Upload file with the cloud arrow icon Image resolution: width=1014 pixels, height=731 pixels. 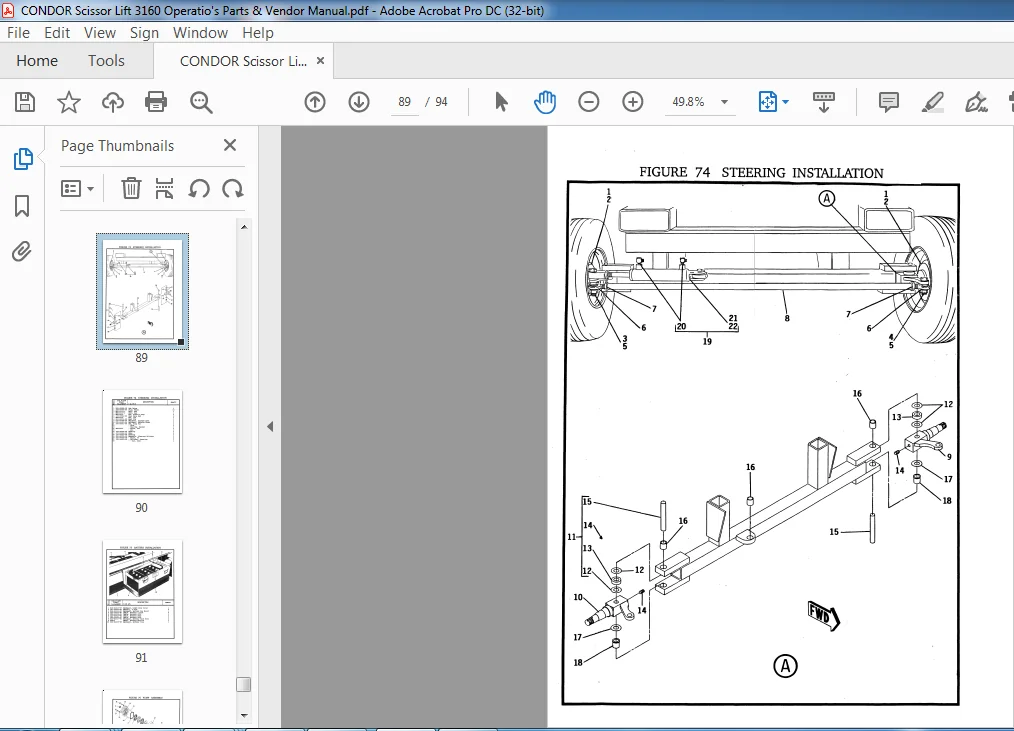(x=113, y=102)
